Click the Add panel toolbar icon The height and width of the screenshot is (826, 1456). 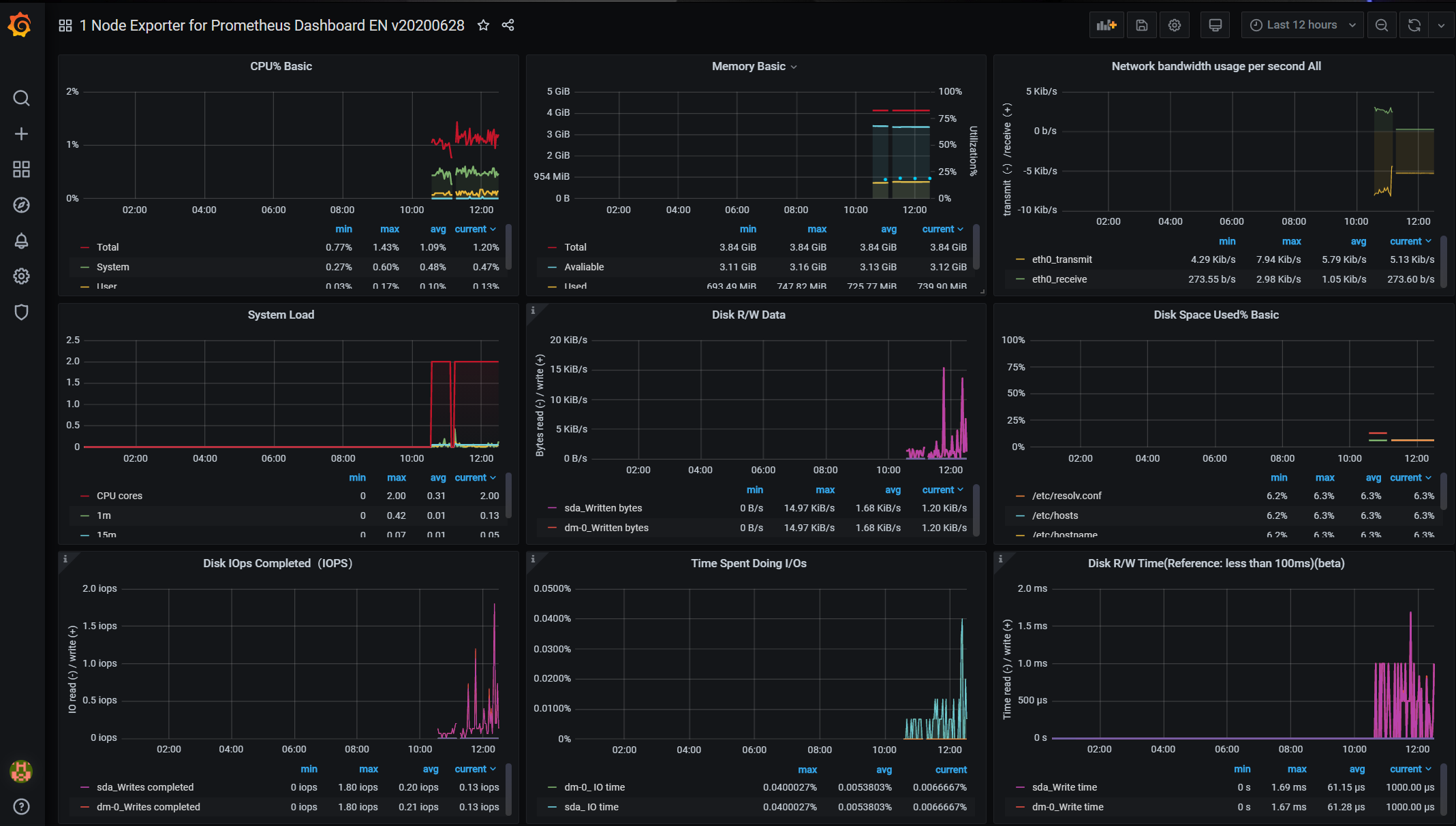click(1106, 25)
